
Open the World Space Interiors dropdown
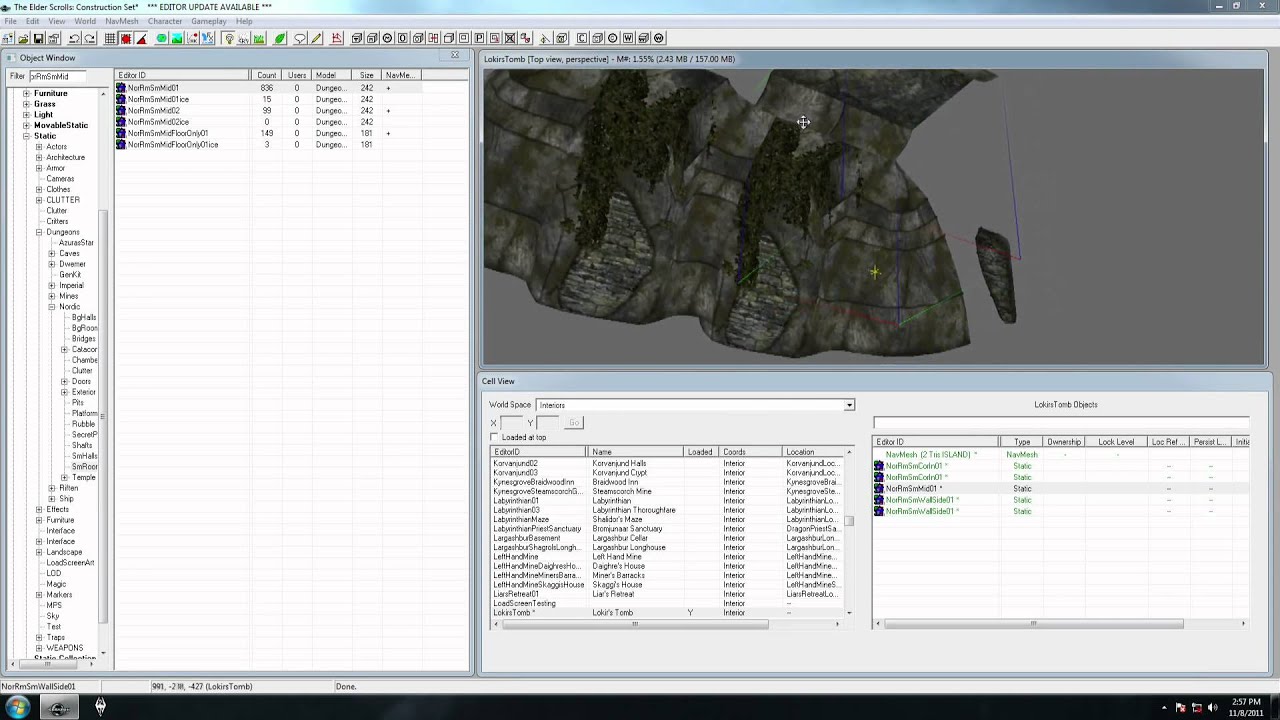pyautogui.click(x=695, y=405)
